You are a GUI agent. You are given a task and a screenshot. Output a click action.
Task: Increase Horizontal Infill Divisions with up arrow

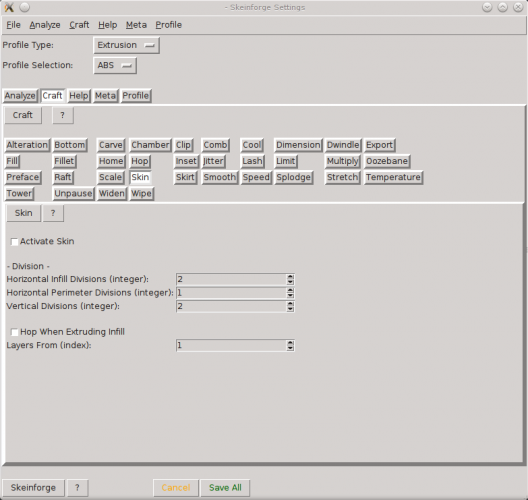[x=290, y=277]
